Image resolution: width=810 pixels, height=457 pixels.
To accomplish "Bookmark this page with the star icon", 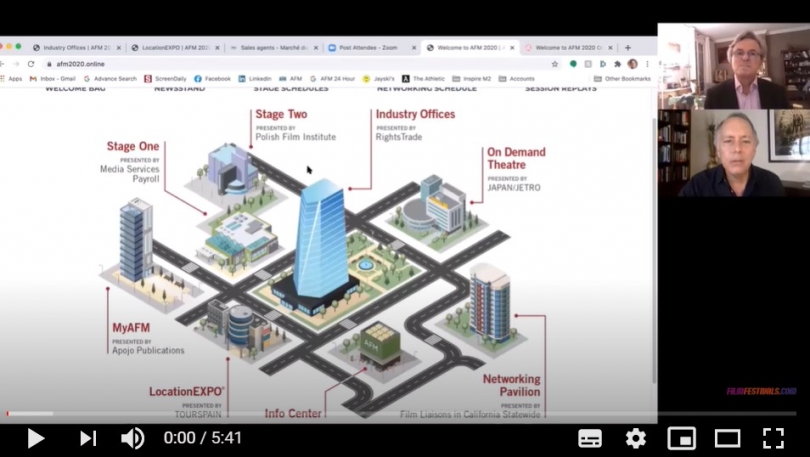I will point(555,64).
